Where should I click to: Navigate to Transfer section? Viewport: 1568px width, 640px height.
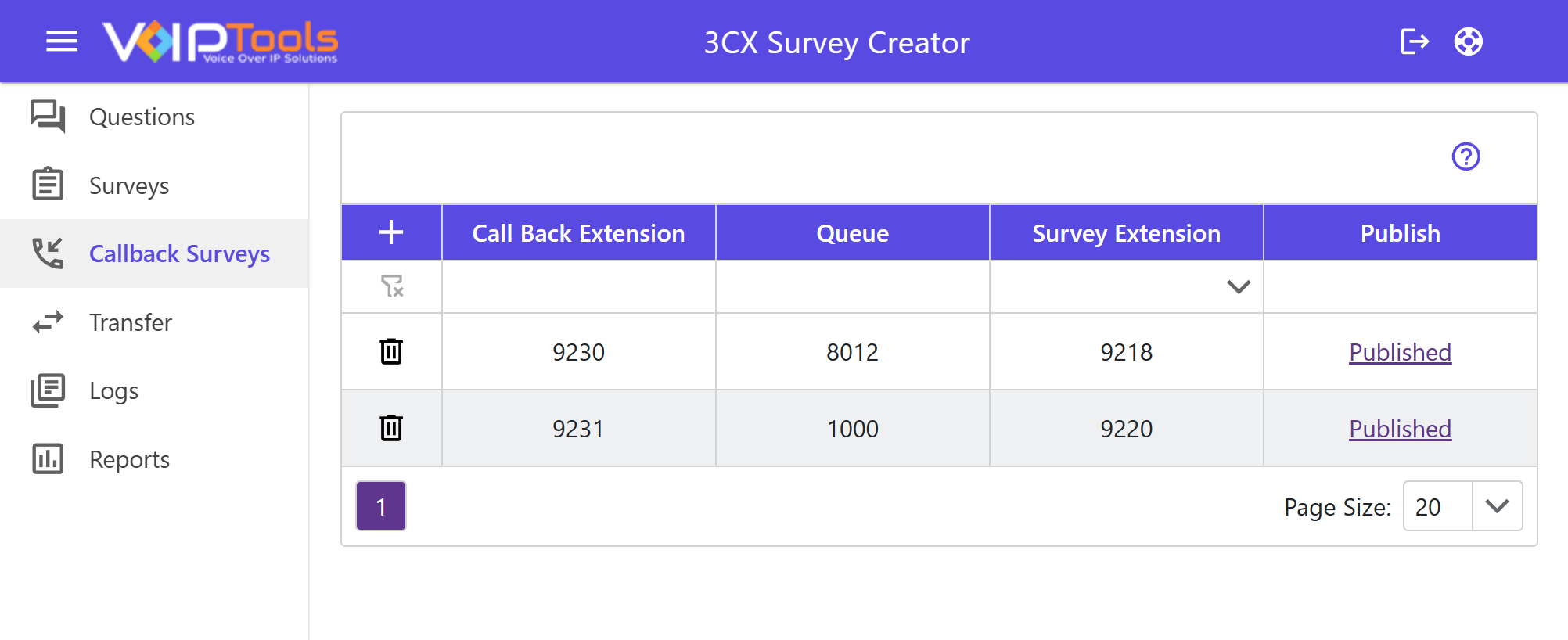coord(131,322)
